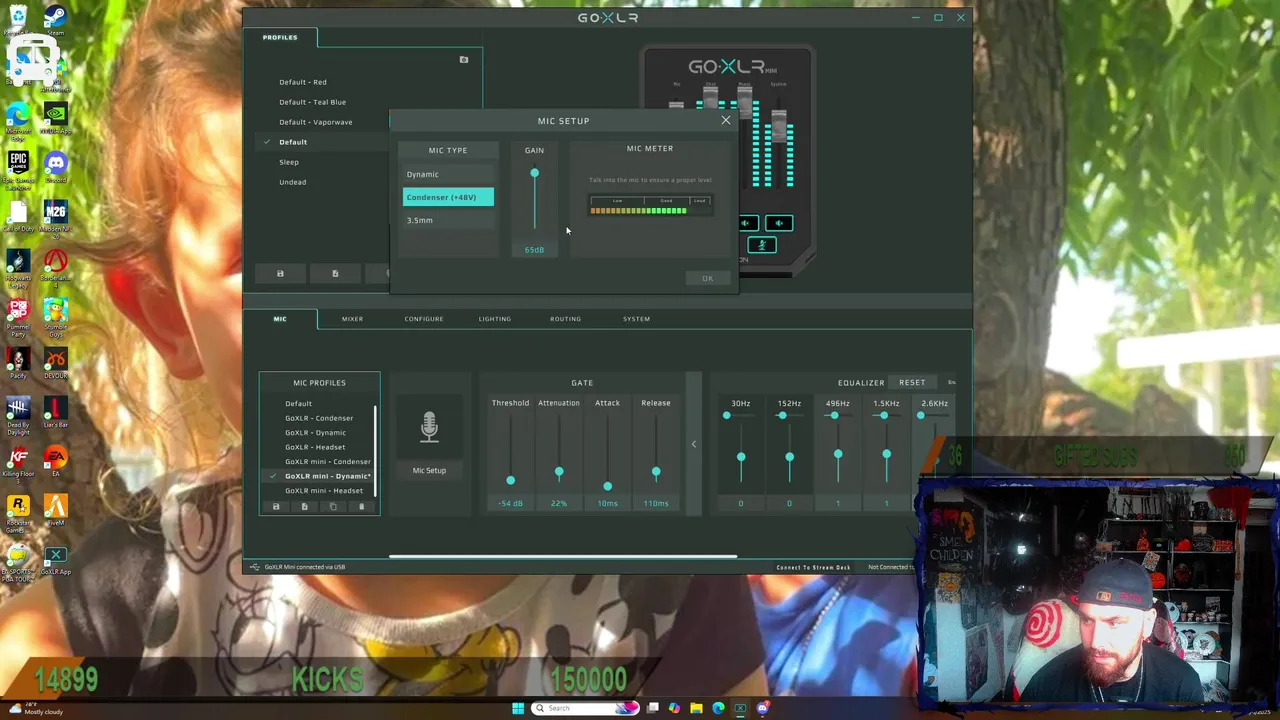The width and height of the screenshot is (1280, 720).
Task: Select GoXLR mini - Dynamic* mic profile
Action: [328, 476]
